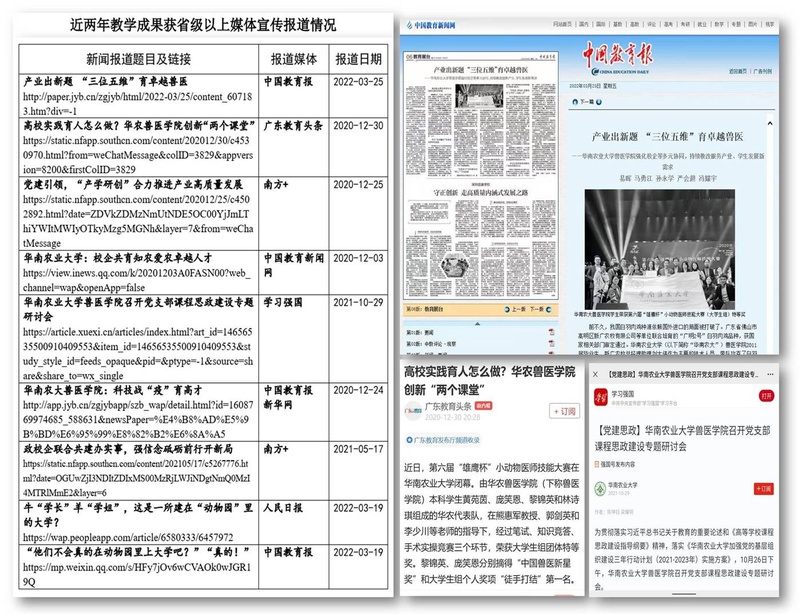
Task: Click the round icon beside 上一版
Action: point(507,309)
